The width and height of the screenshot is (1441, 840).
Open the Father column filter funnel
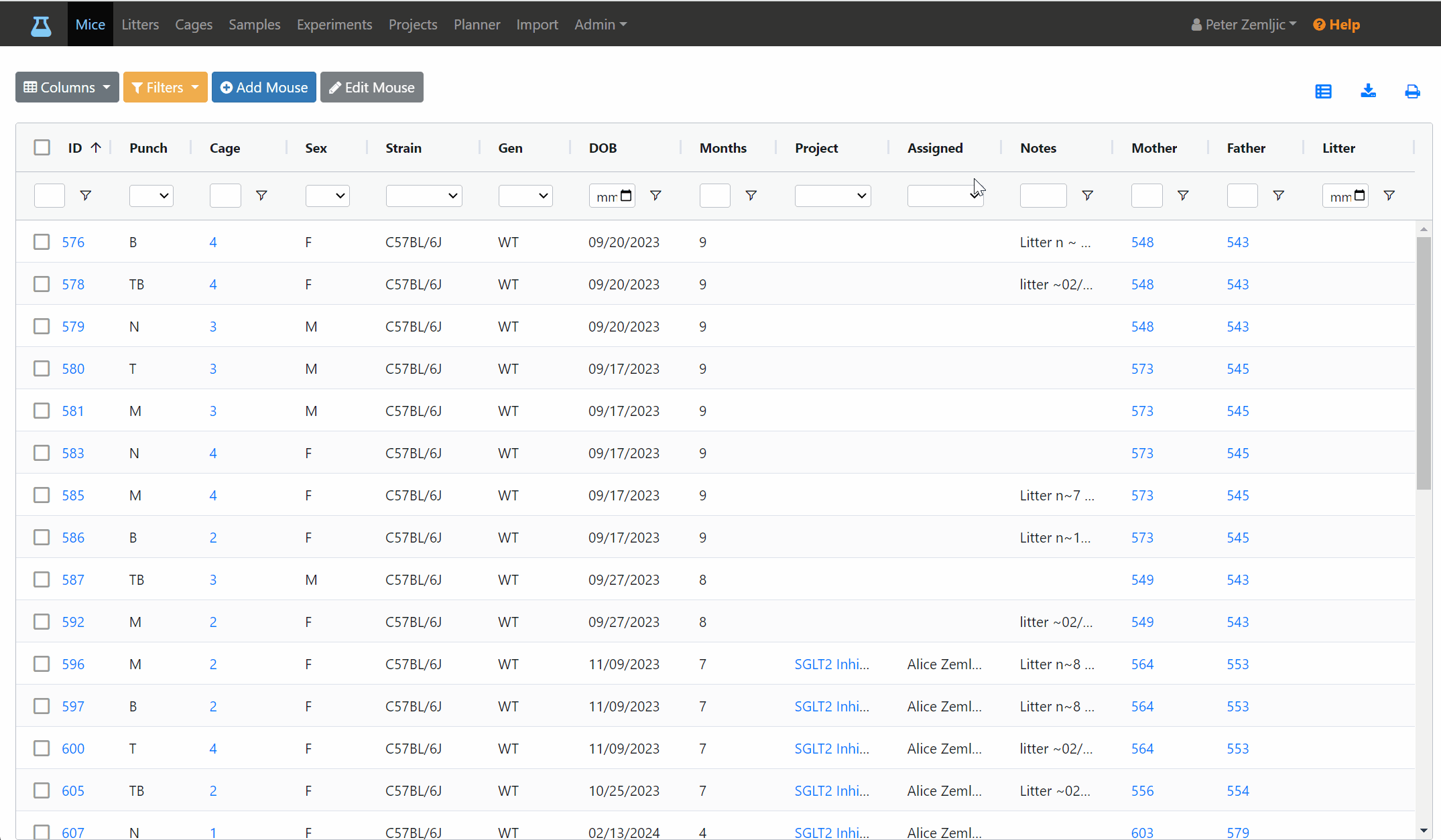(x=1278, y=196)
